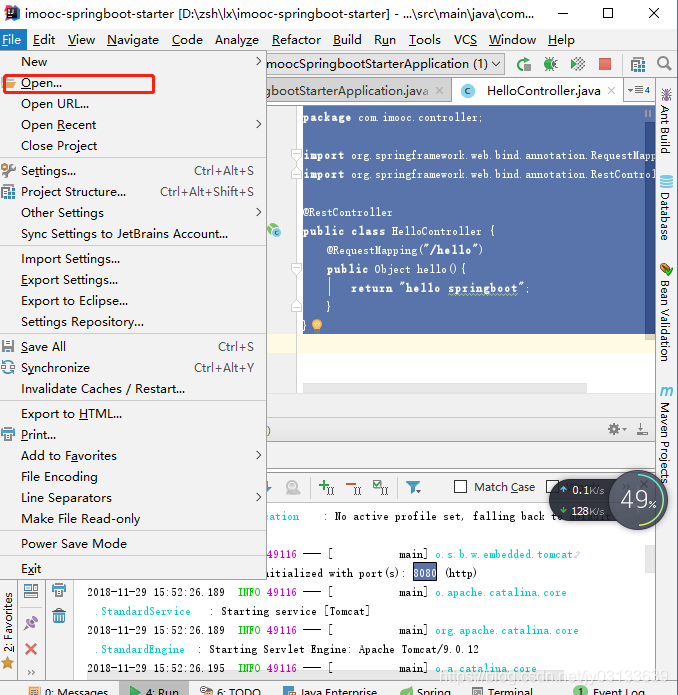Image resolution: width=678 pixels, height=695 pixels.
Task: Toggle the Words checkbox next to Match Case
Action: pos(552,486)
